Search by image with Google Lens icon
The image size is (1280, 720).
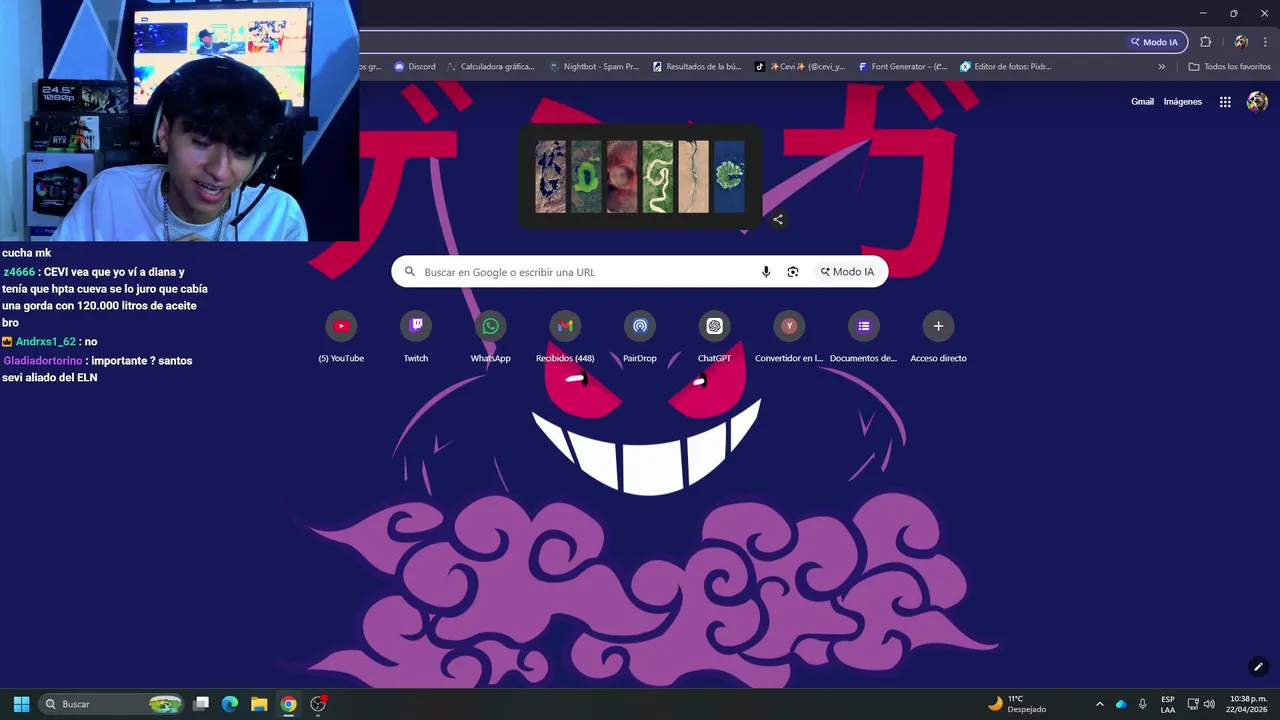[793, 272]
